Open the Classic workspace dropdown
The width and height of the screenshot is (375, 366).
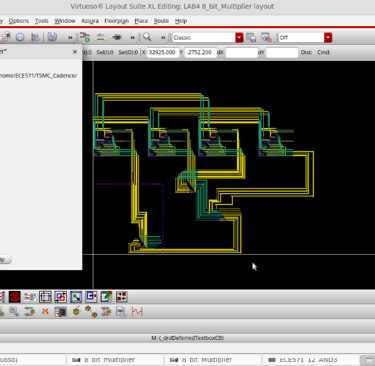point(239,38)
